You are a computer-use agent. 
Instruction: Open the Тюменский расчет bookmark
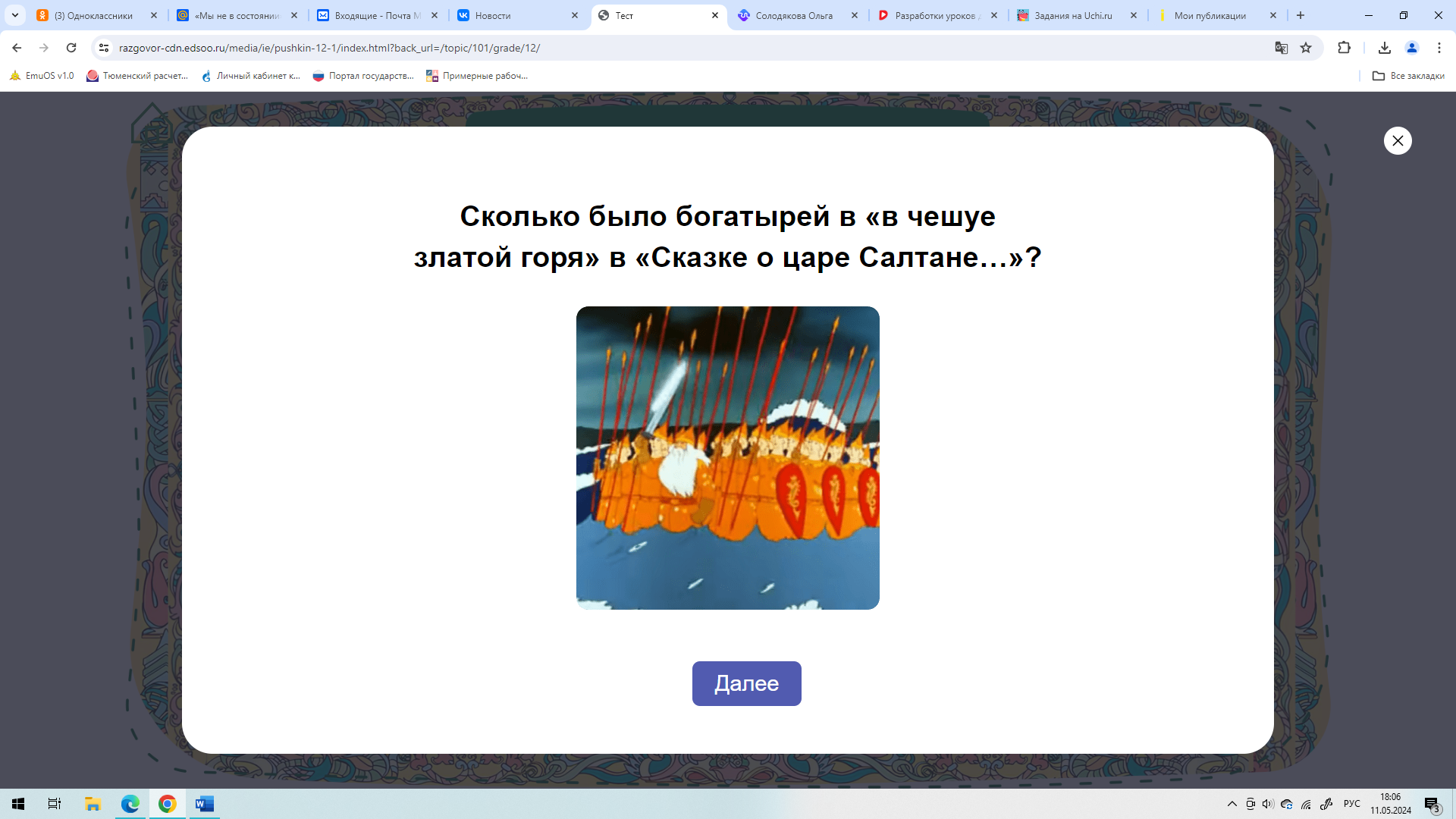point(137,76)
